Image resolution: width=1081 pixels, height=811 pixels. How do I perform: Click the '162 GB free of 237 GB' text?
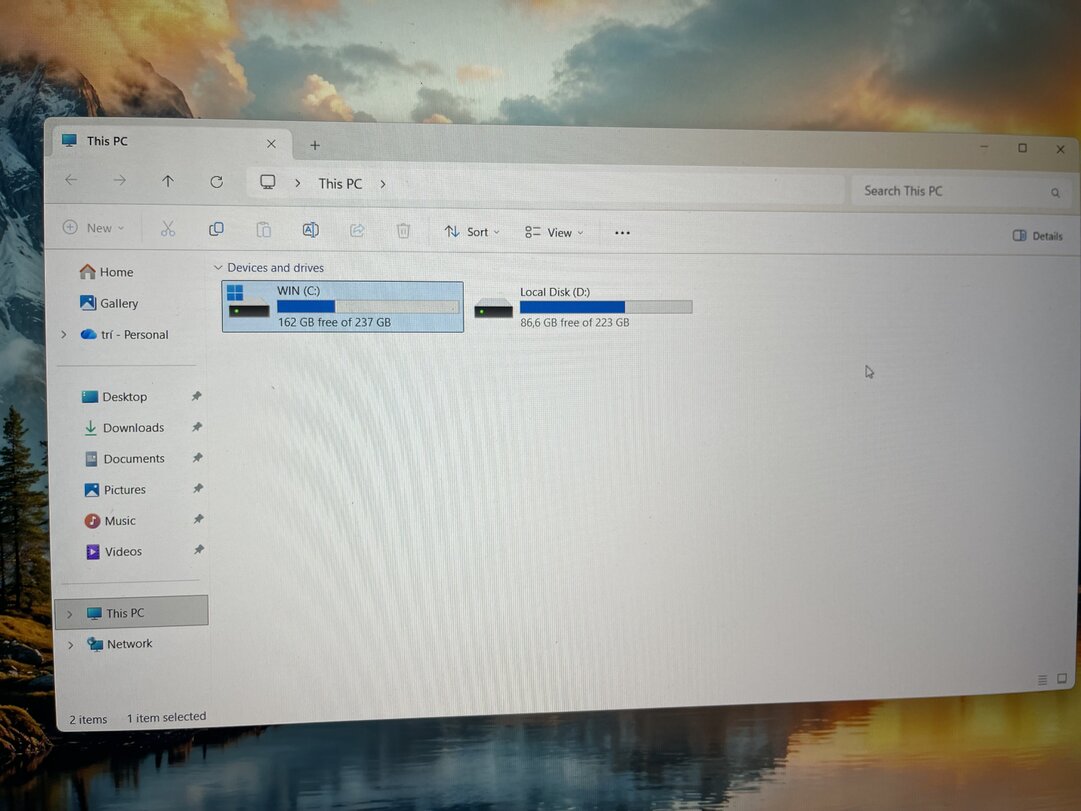pyautogui.click(x=334, y=322)
